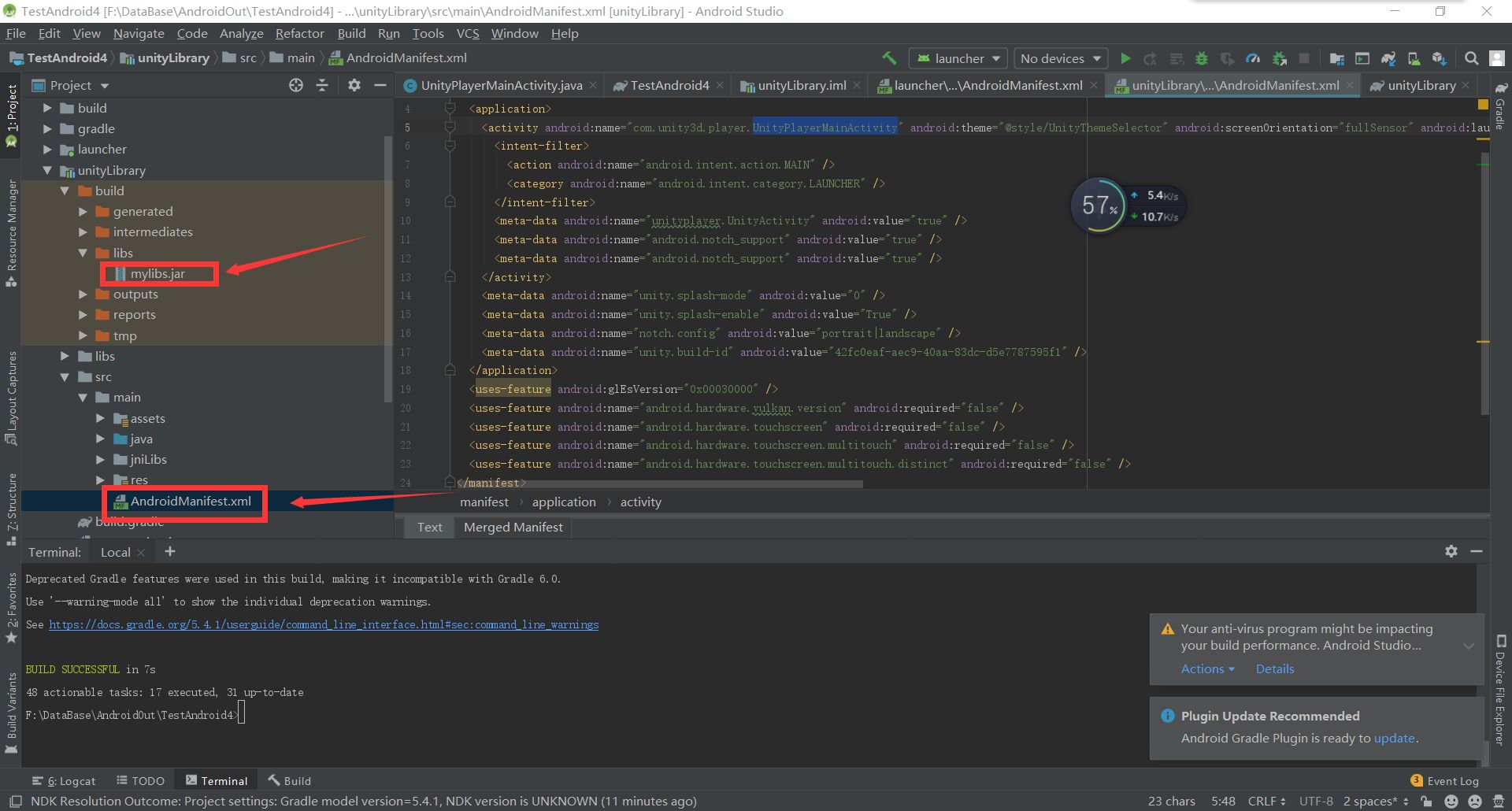
Task: Open the VCS menu
Action: (468, 33)
